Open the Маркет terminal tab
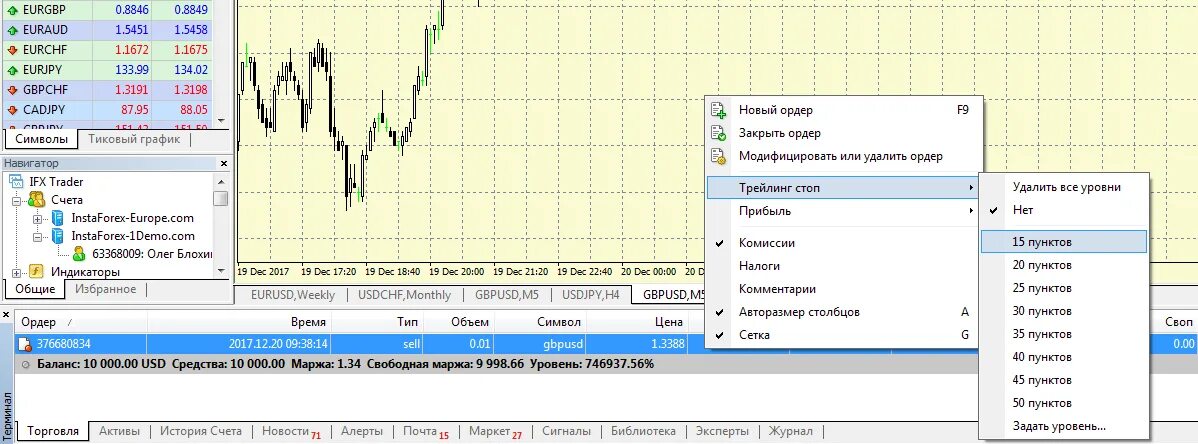Screen dimensions: 1198x444 click(495, 431)
